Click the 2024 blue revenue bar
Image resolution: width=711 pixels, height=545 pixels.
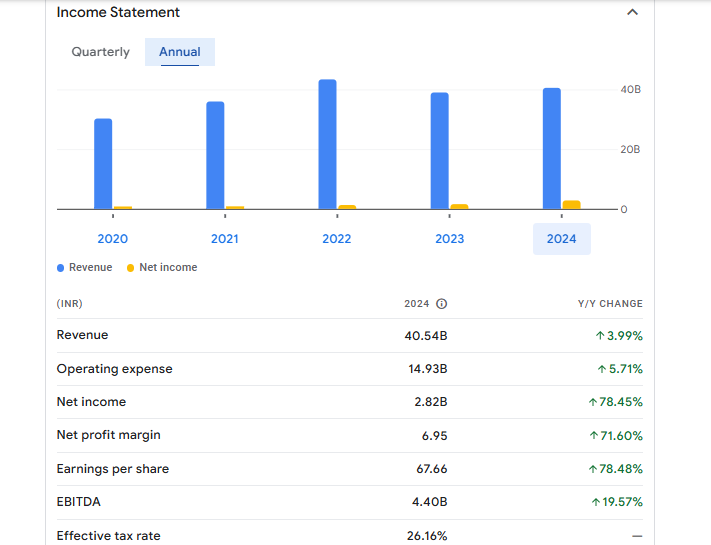[552, 149]
